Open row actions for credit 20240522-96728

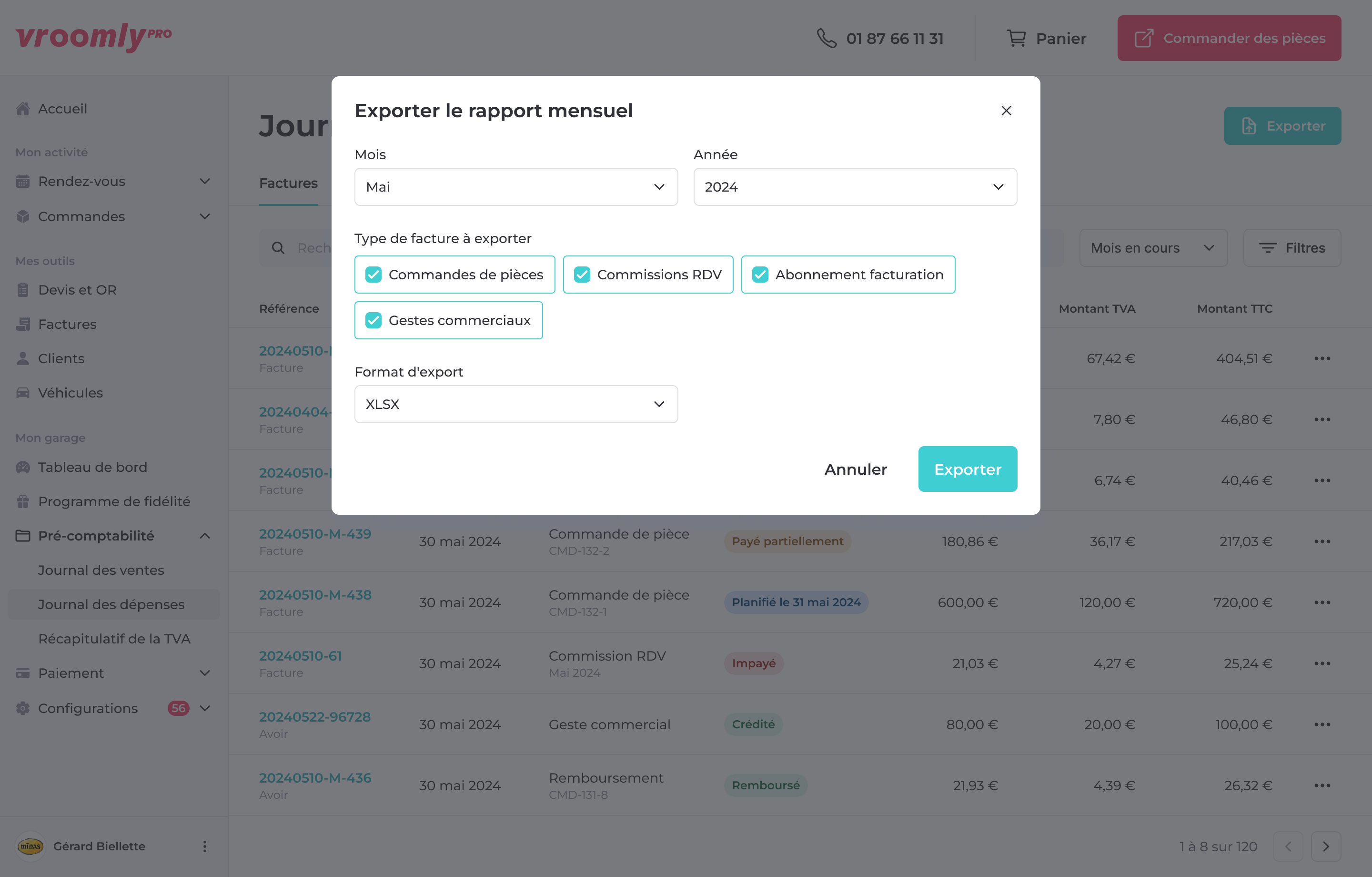tap(1322, 725)
